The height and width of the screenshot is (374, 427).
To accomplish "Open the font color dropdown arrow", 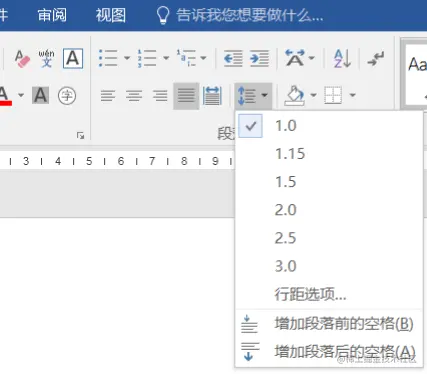I will click(21, 96).
